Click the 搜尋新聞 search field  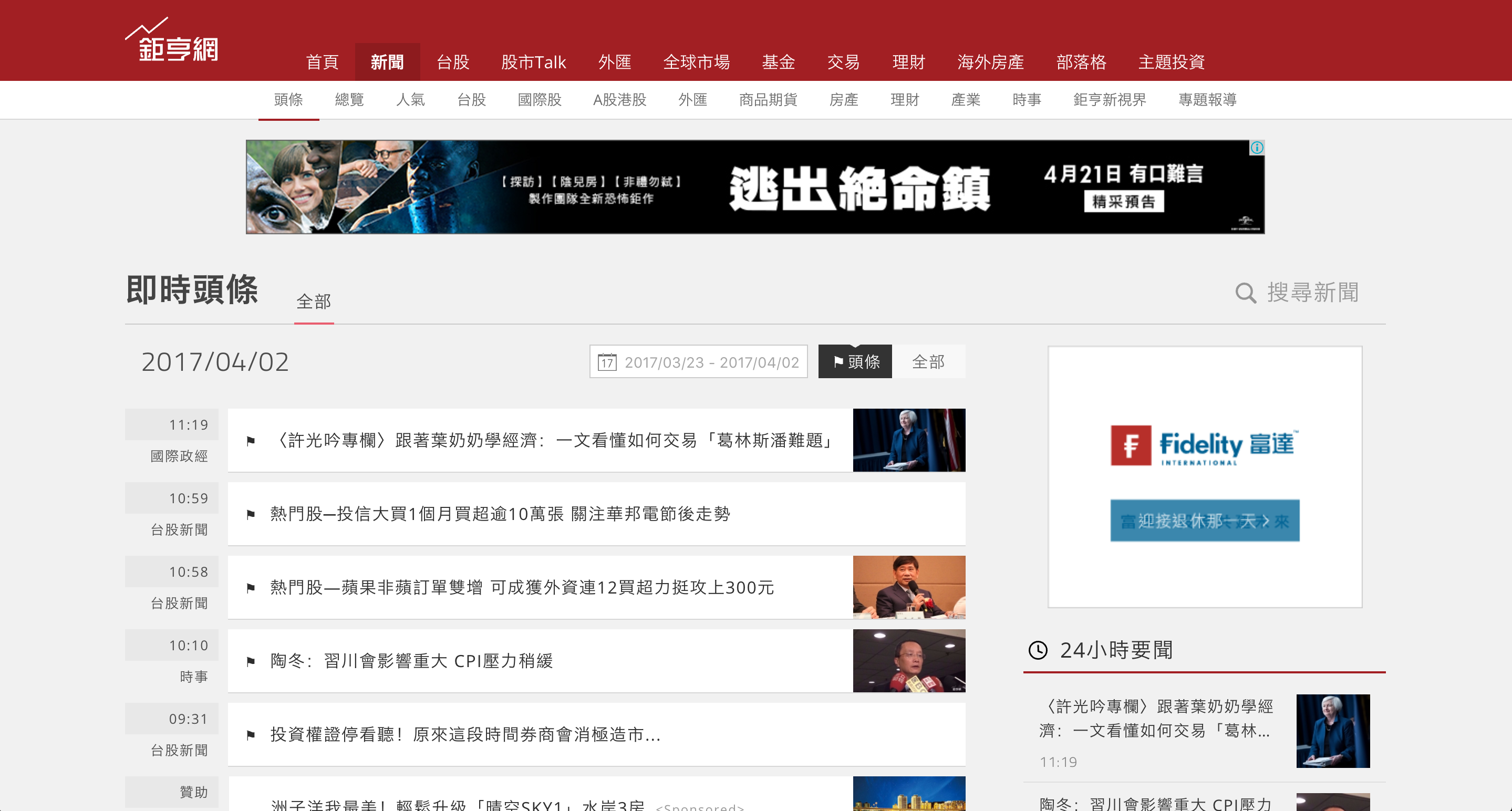(x=1312, y=292)
